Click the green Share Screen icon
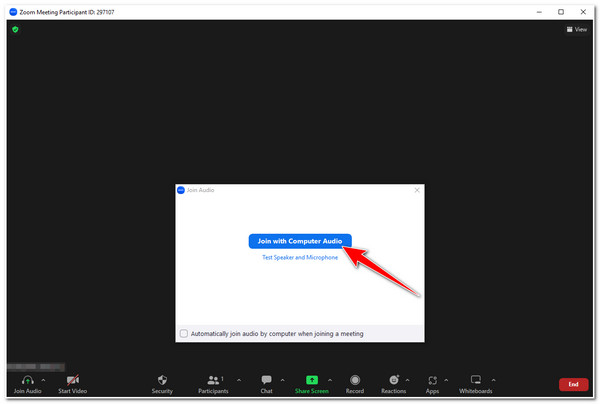The width and height of the screenshot is (600, 404). coord(312,380)
